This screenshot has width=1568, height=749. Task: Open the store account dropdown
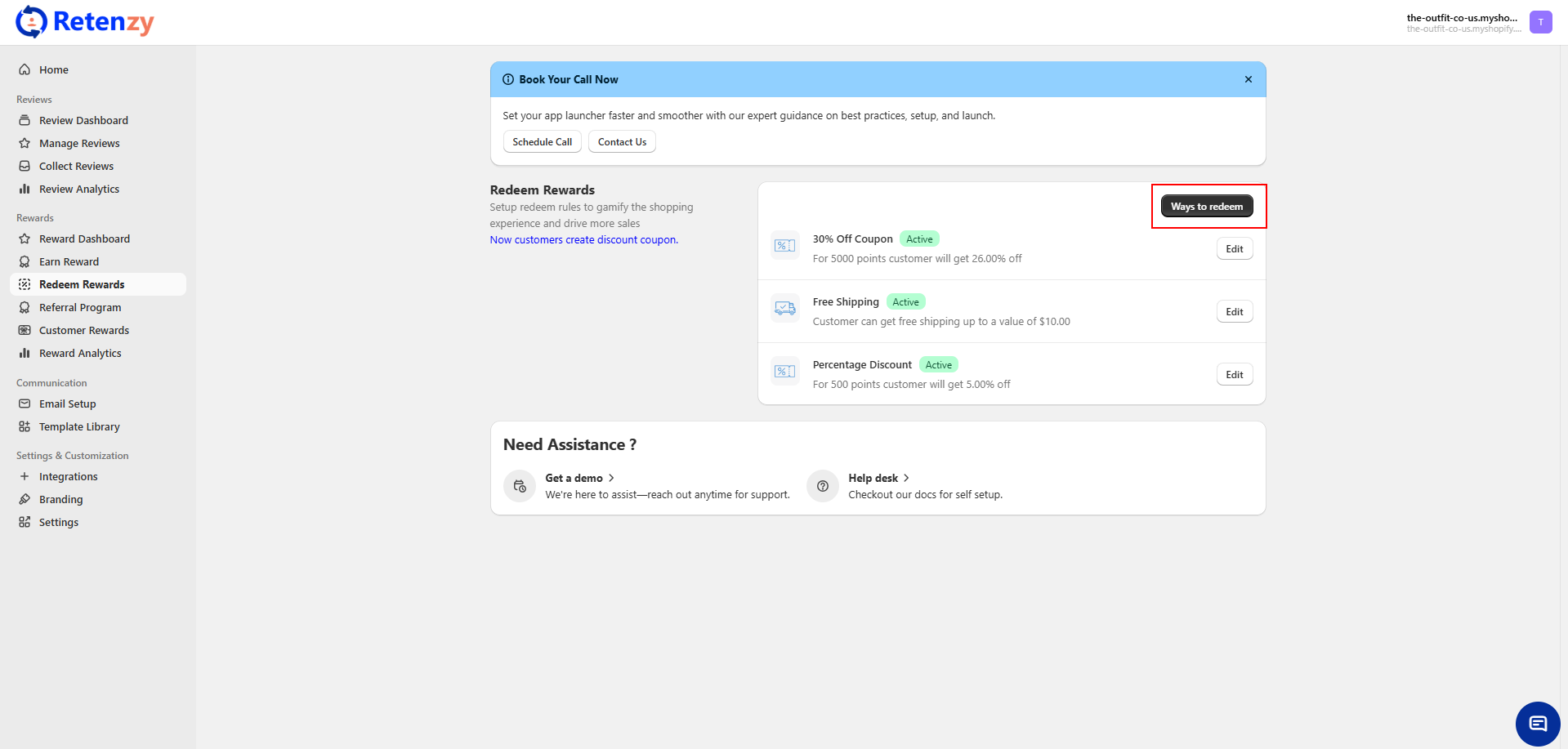1462,22
